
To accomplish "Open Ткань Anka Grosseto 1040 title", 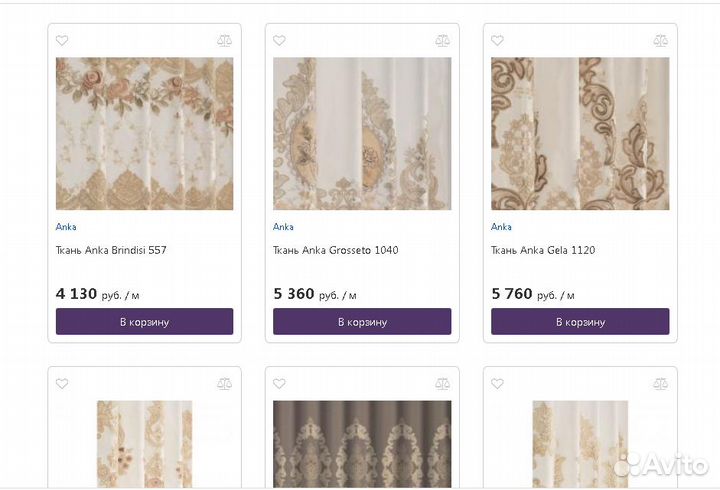I will coord(336,250).
